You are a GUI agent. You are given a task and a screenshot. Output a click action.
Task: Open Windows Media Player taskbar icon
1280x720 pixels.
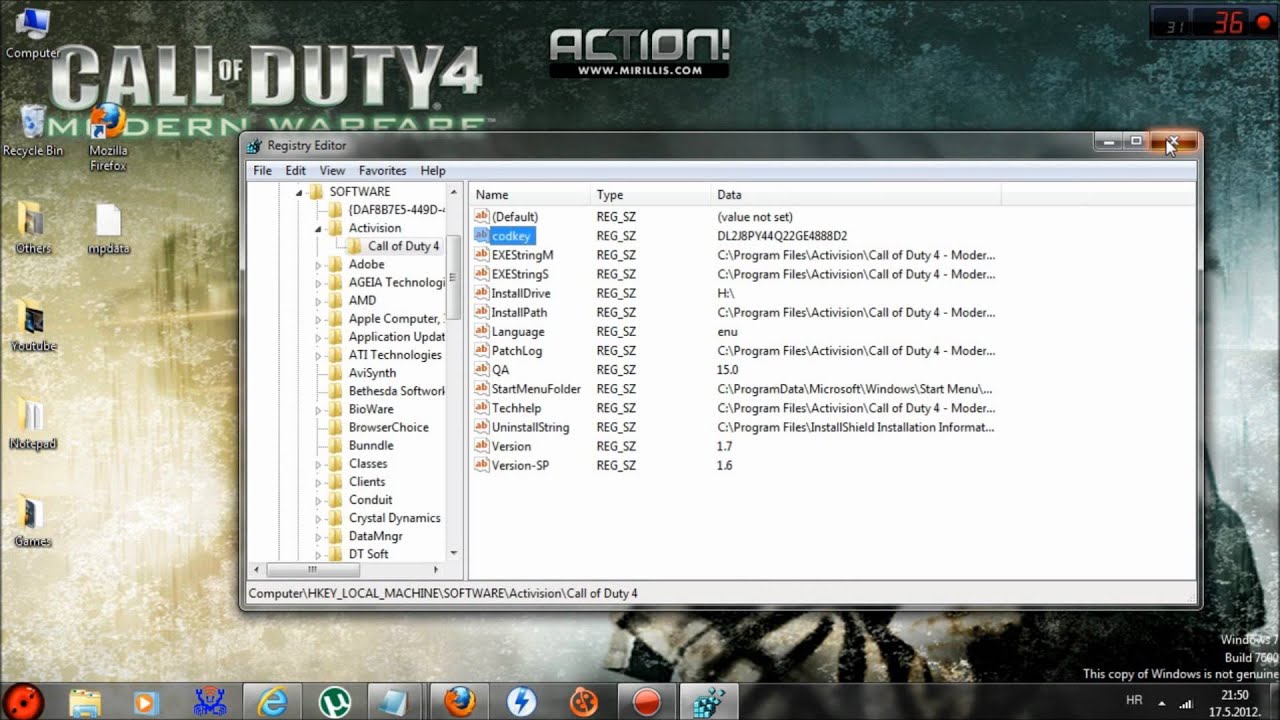coord(146,702)
